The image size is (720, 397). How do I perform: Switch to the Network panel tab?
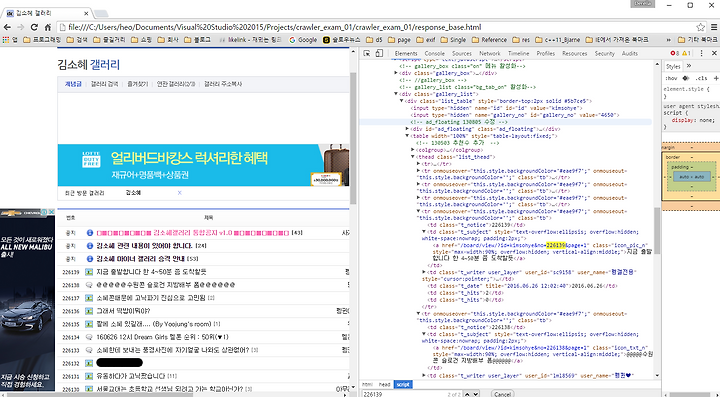click(x=489, y=53)
